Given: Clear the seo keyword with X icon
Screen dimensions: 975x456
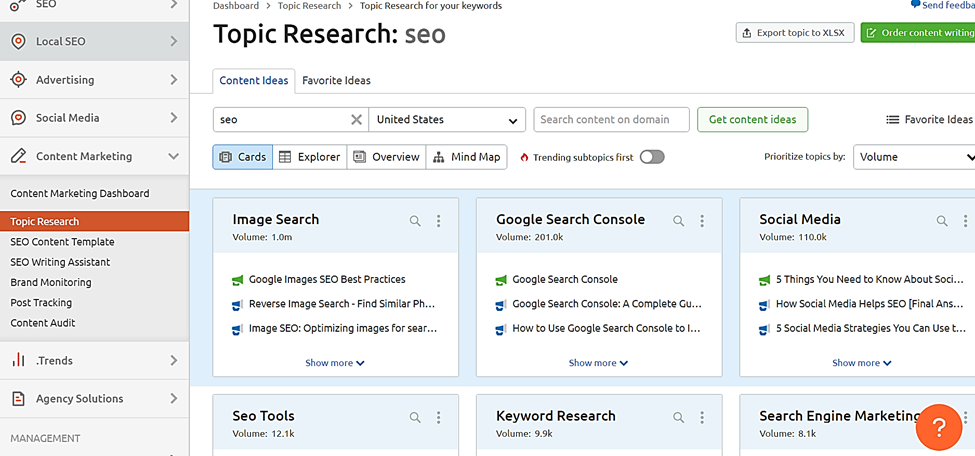Looking at the screenshot, I should [356, 119].
